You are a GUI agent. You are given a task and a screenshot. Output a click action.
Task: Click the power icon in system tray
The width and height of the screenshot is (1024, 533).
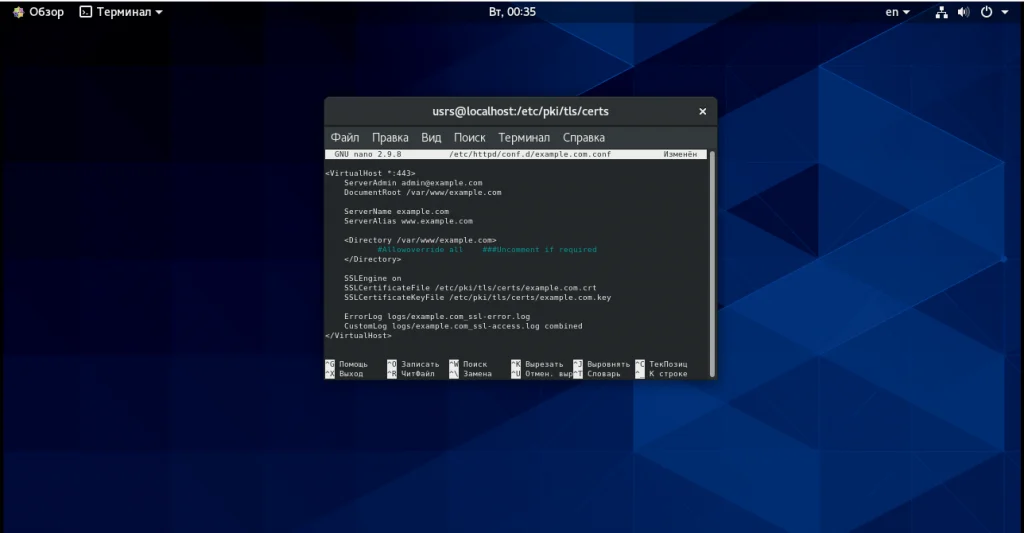(986, 12)
